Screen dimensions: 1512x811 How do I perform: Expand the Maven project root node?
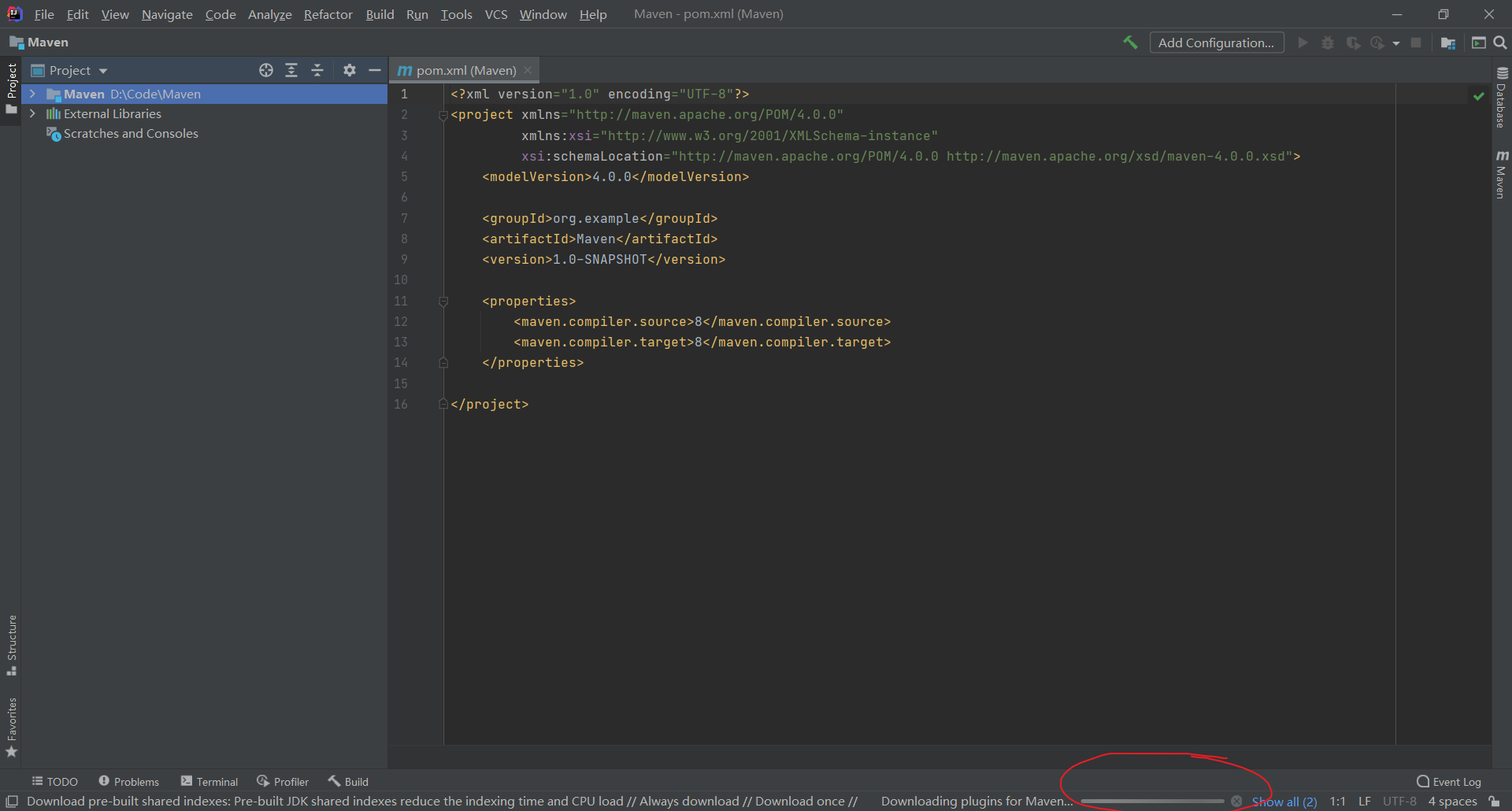(x=32, y=94)
